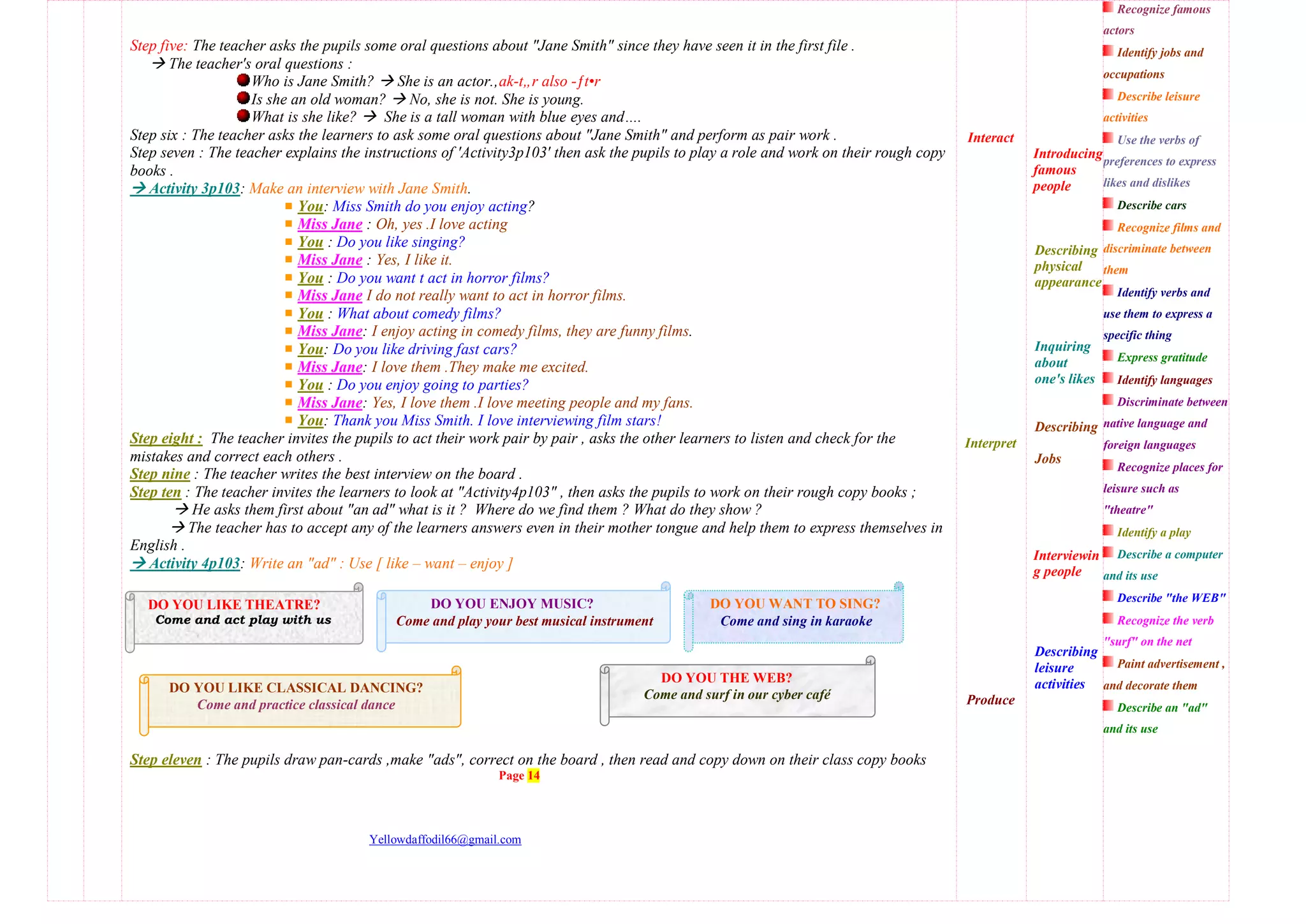Select the DO YOU LIKE CLASSICAL DANCING? banner

click(x=300, y=700)
